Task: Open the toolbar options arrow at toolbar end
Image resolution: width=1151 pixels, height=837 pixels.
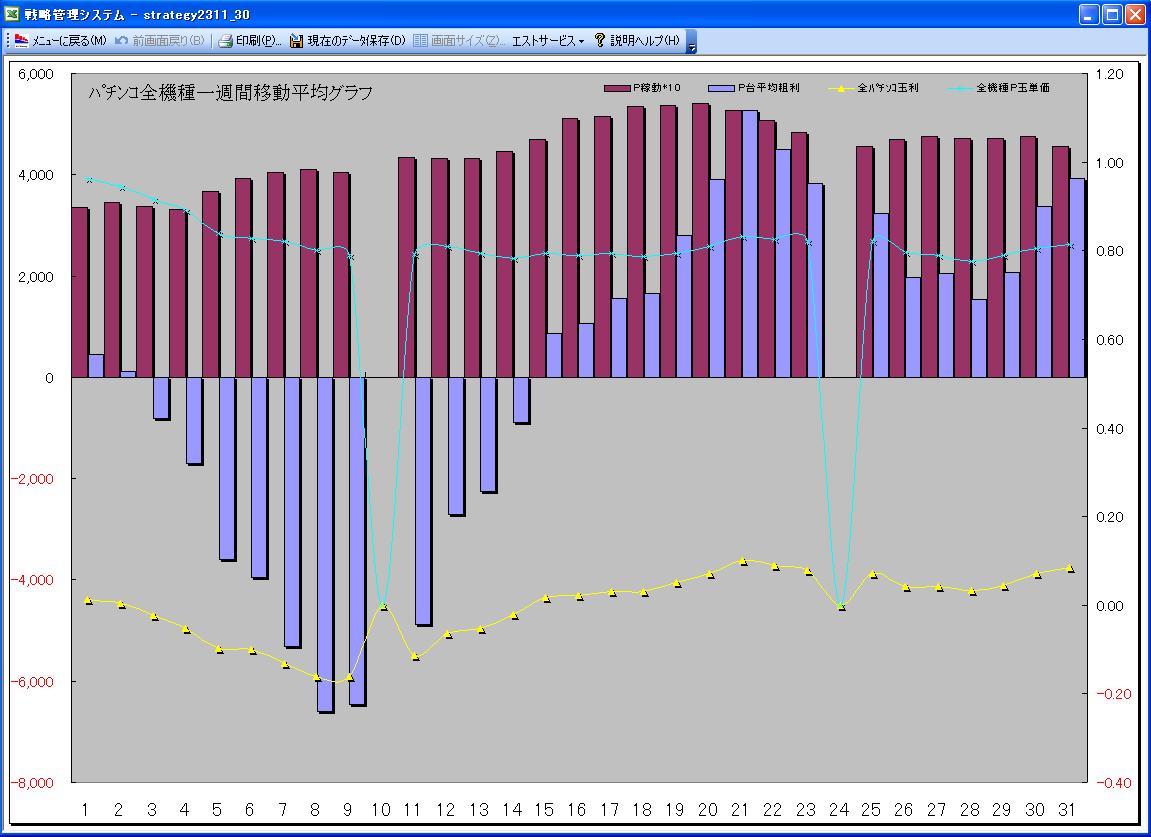Action: pos(691,41)
